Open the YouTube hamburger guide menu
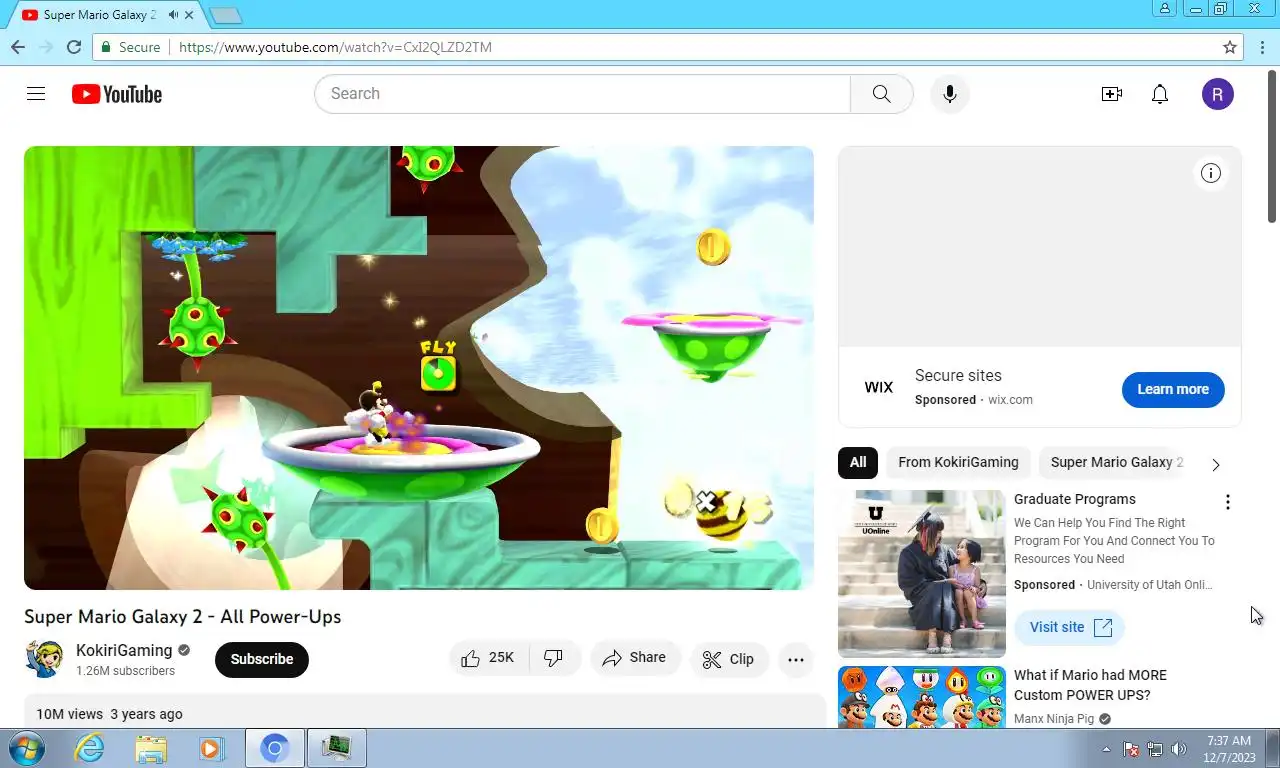This screenshot has height=768, width=1280. click(x=36, y=94)
